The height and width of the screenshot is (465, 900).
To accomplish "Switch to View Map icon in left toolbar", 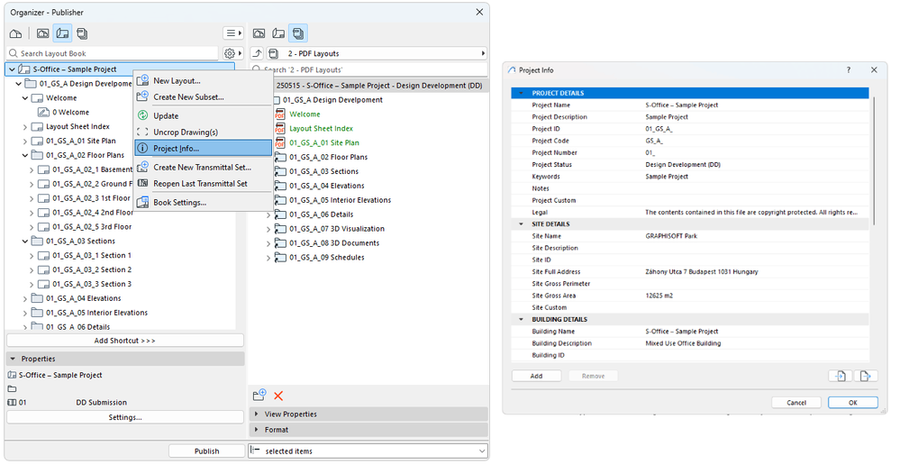I will point(43,33).
